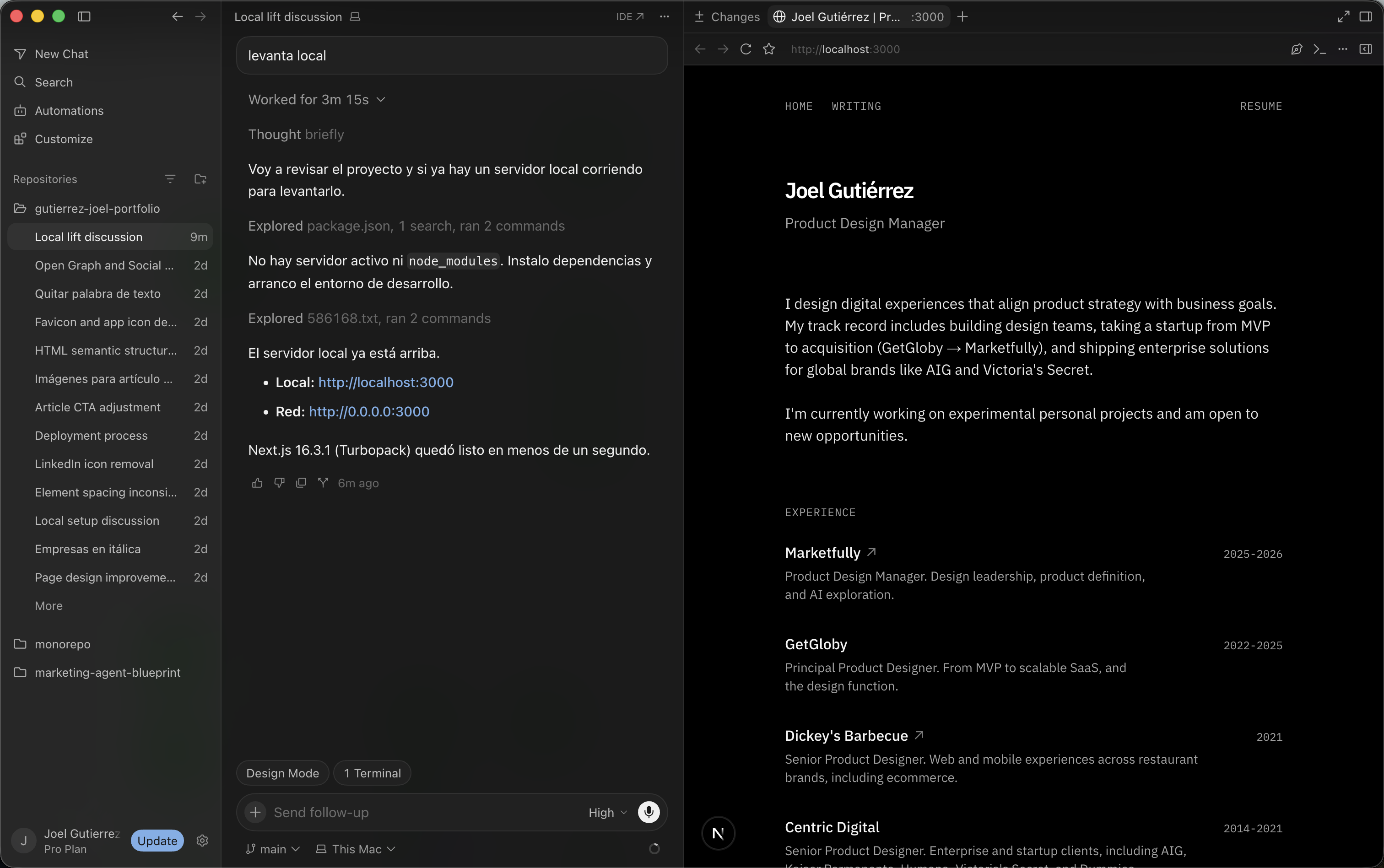This screenshot has height=868, width=1384.
Task: Open the Quitar palabra de texto chat
Action: (110, 293)
